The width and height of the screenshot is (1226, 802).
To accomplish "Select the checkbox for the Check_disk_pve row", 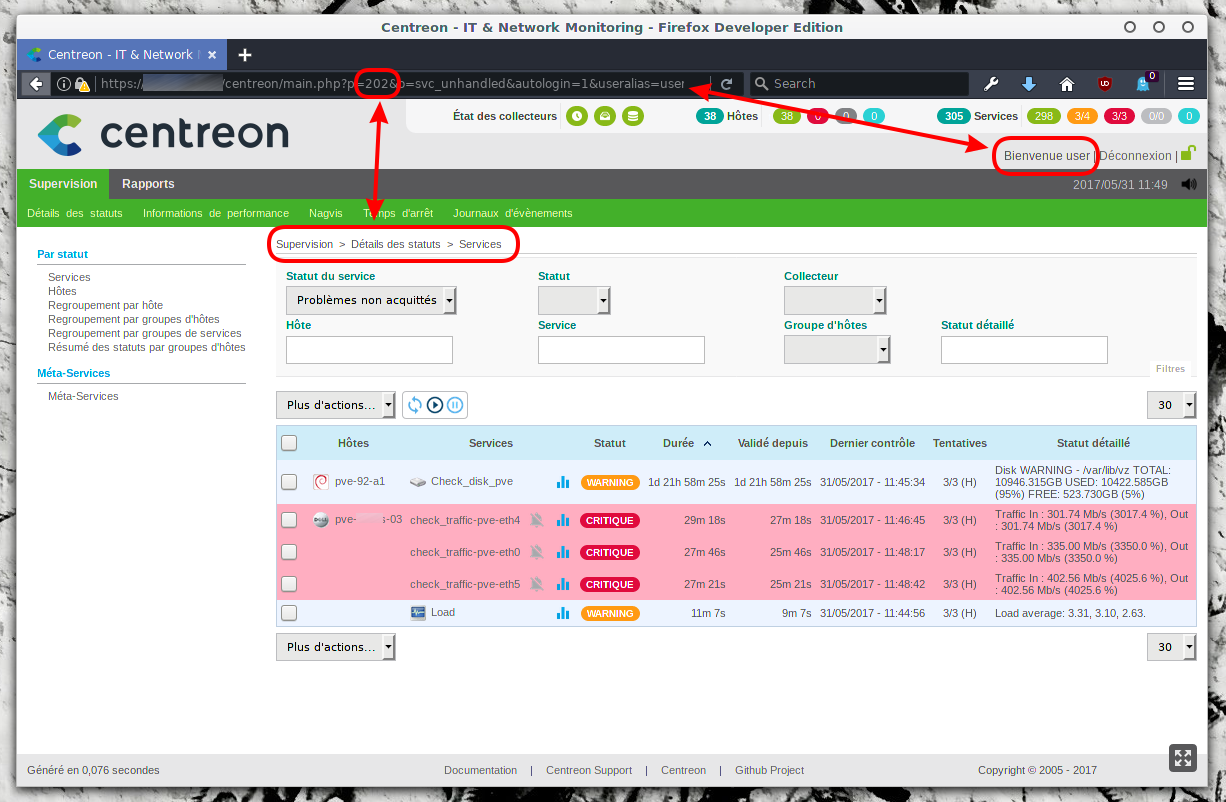I will [x=289, y=481].
